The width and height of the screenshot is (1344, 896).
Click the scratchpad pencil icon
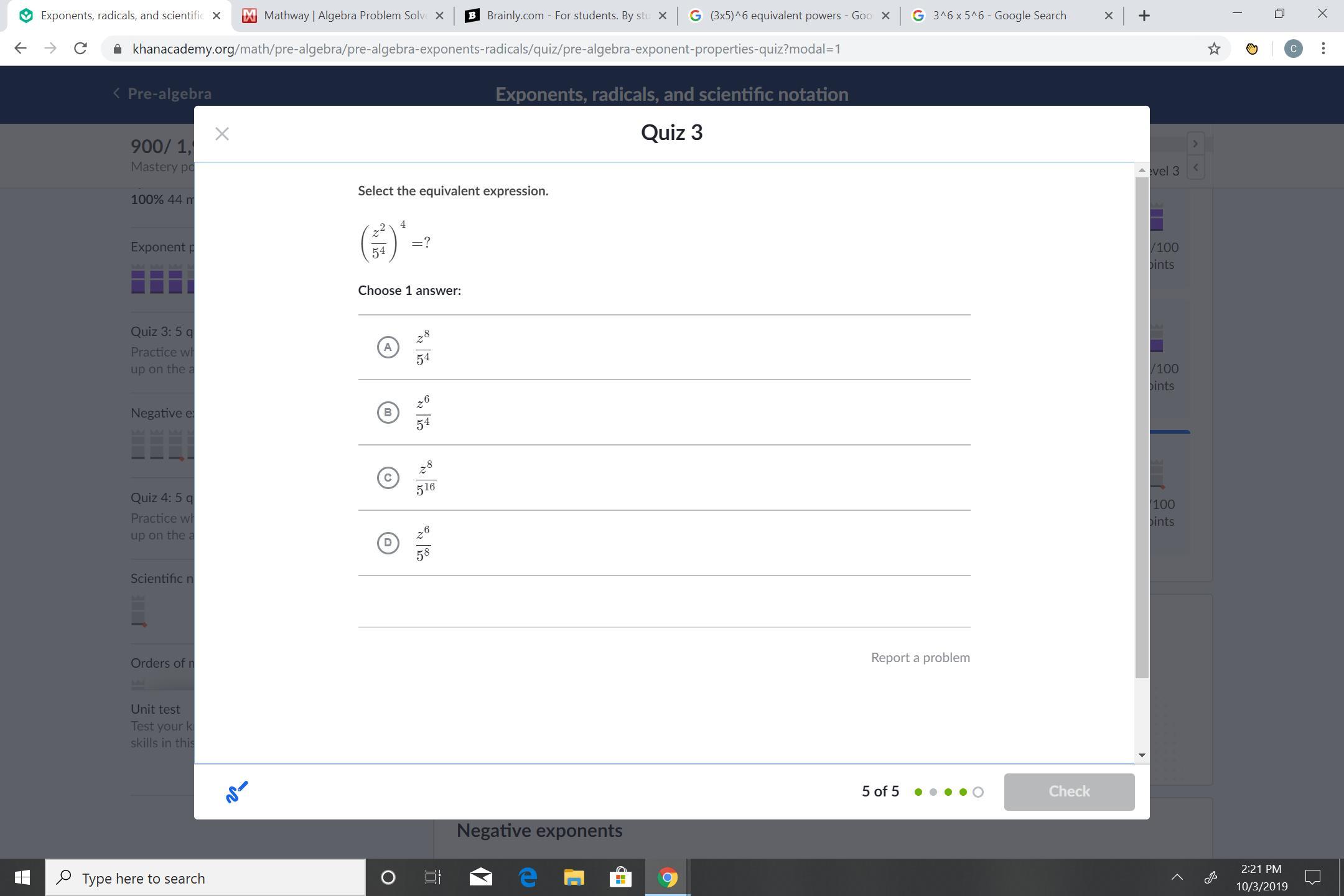[236, 791]
